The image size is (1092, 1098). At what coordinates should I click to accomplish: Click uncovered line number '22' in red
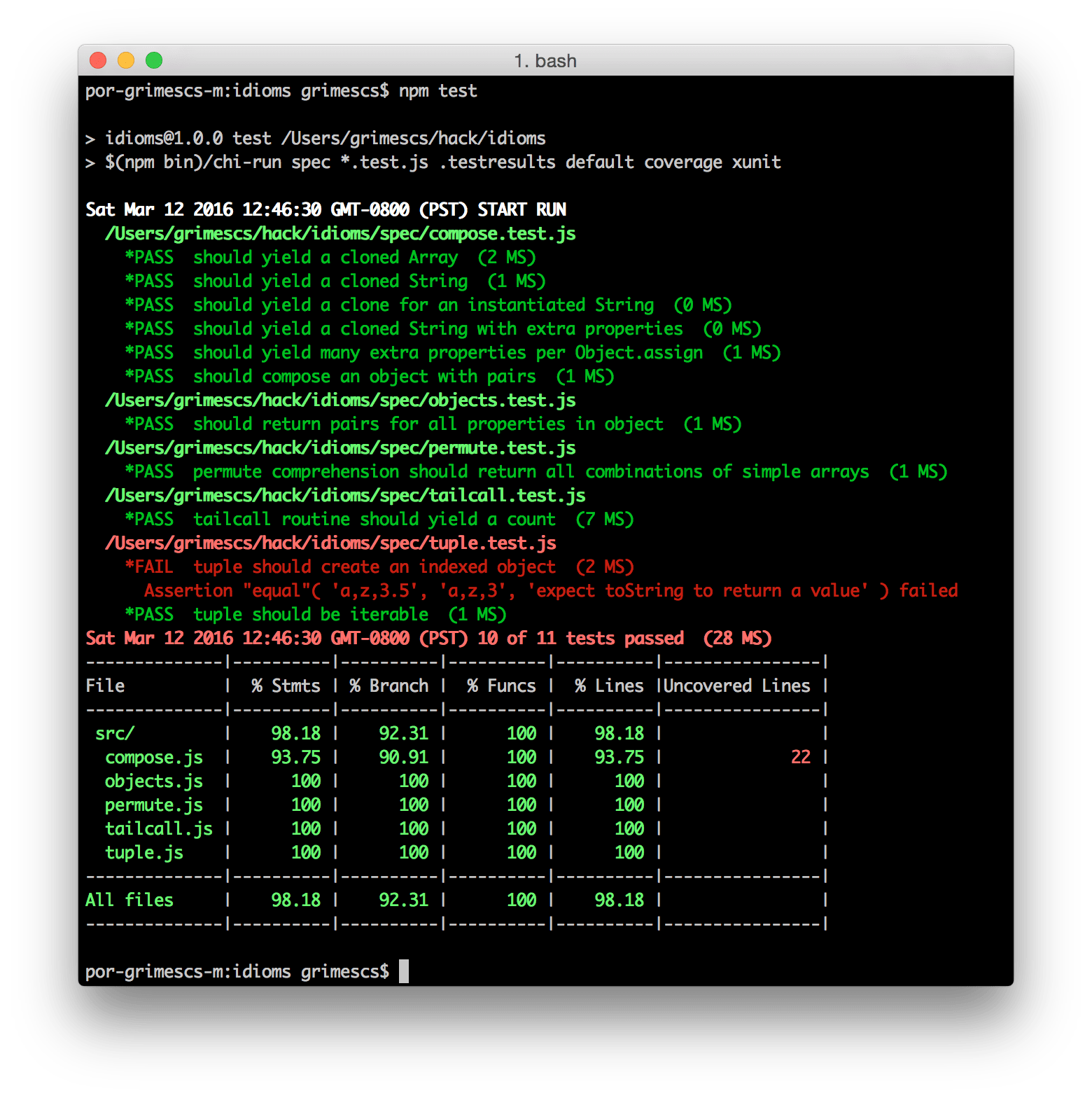pos(801,758)
